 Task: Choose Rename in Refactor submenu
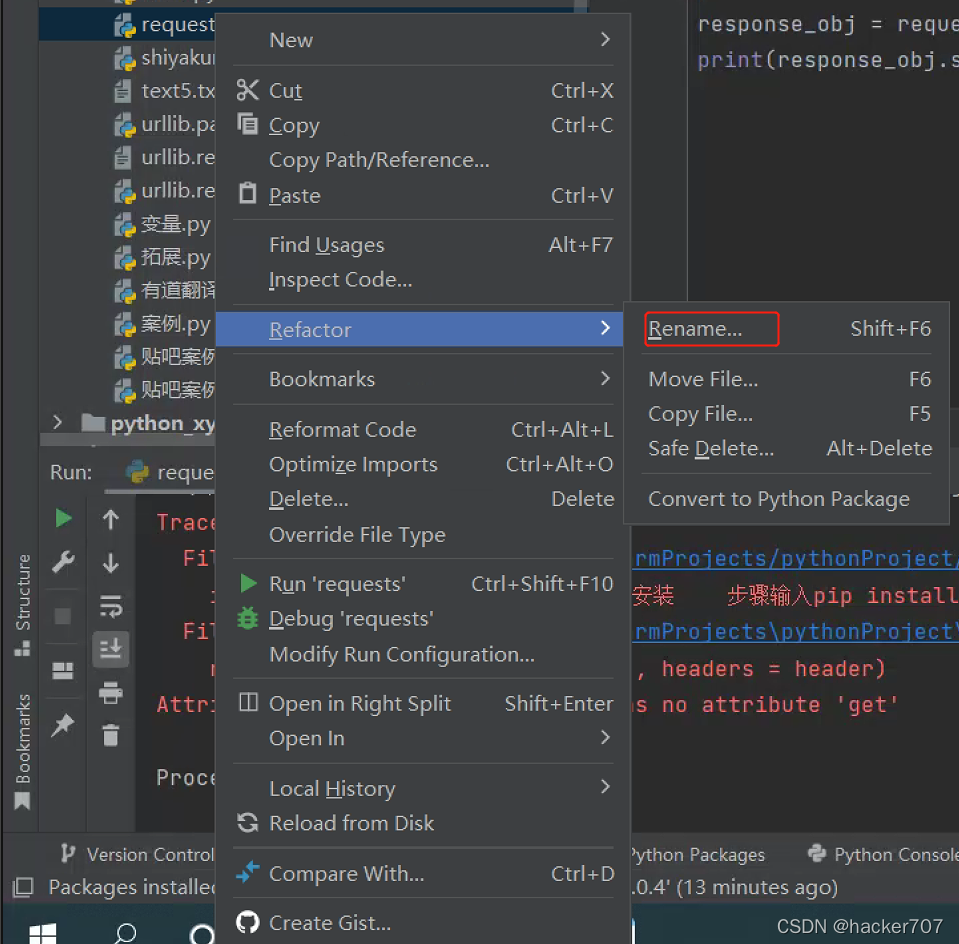(789, 329)
